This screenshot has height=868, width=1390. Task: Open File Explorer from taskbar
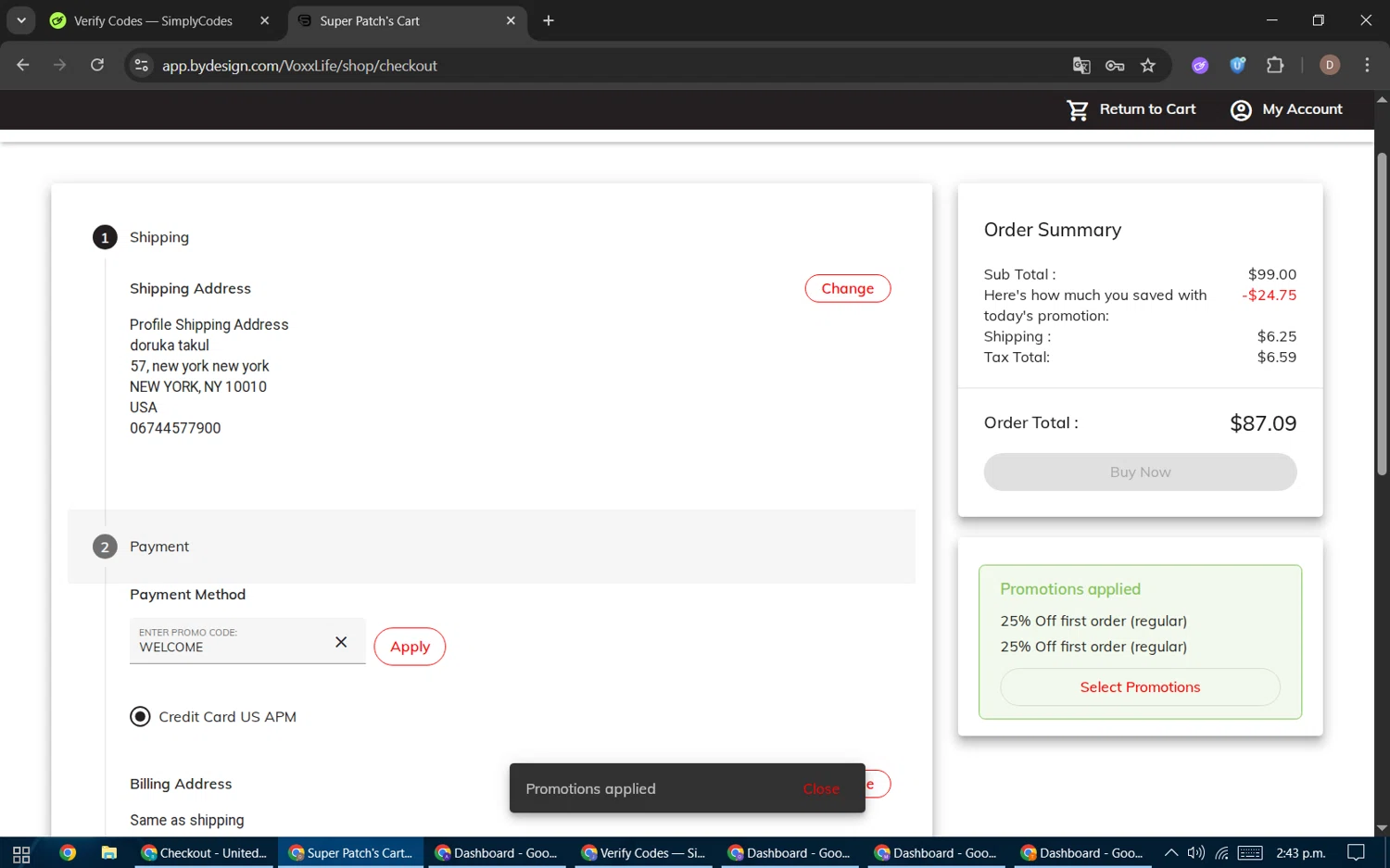109,853
